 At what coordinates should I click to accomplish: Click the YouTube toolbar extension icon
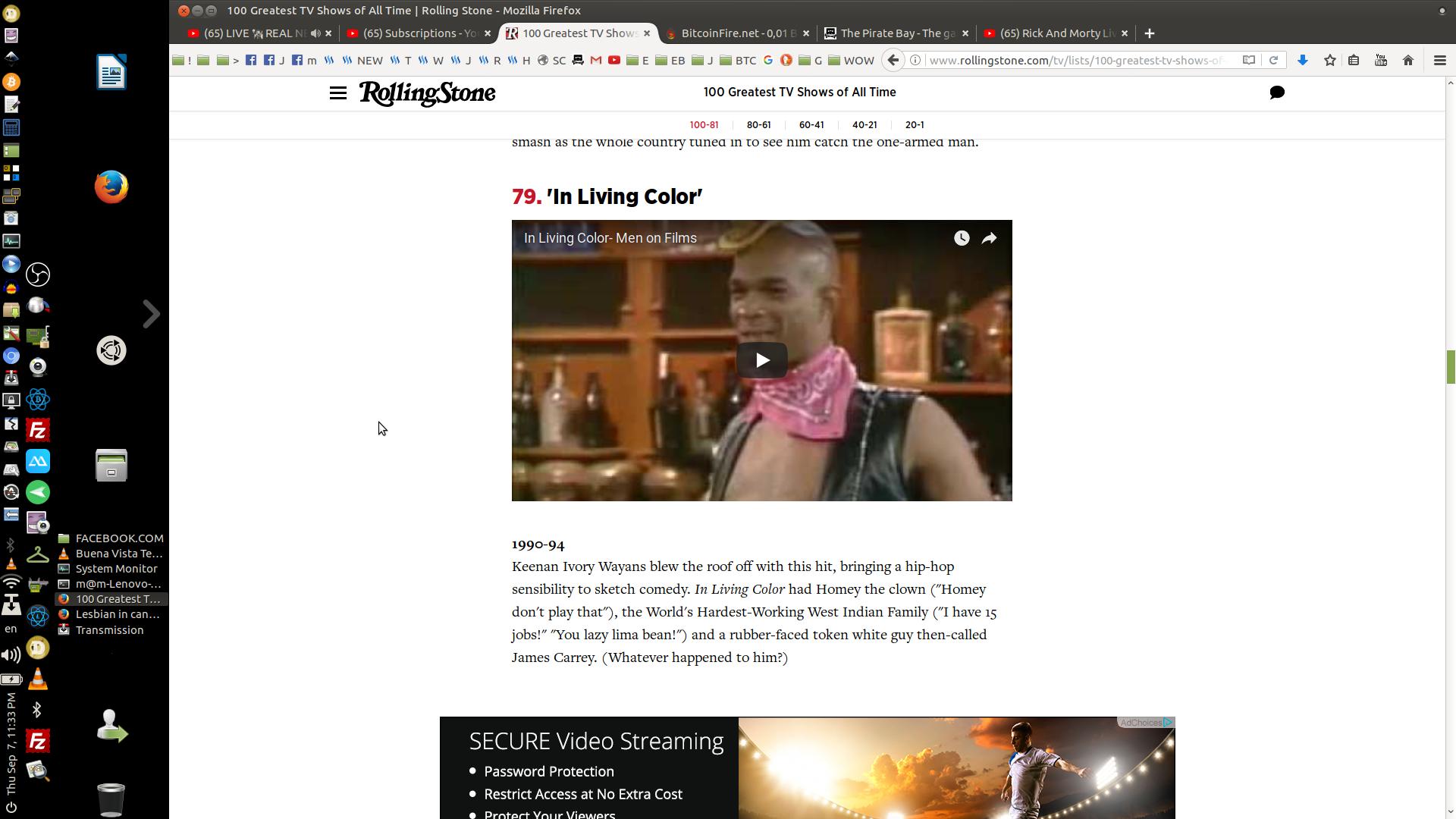click(1381, 61)
